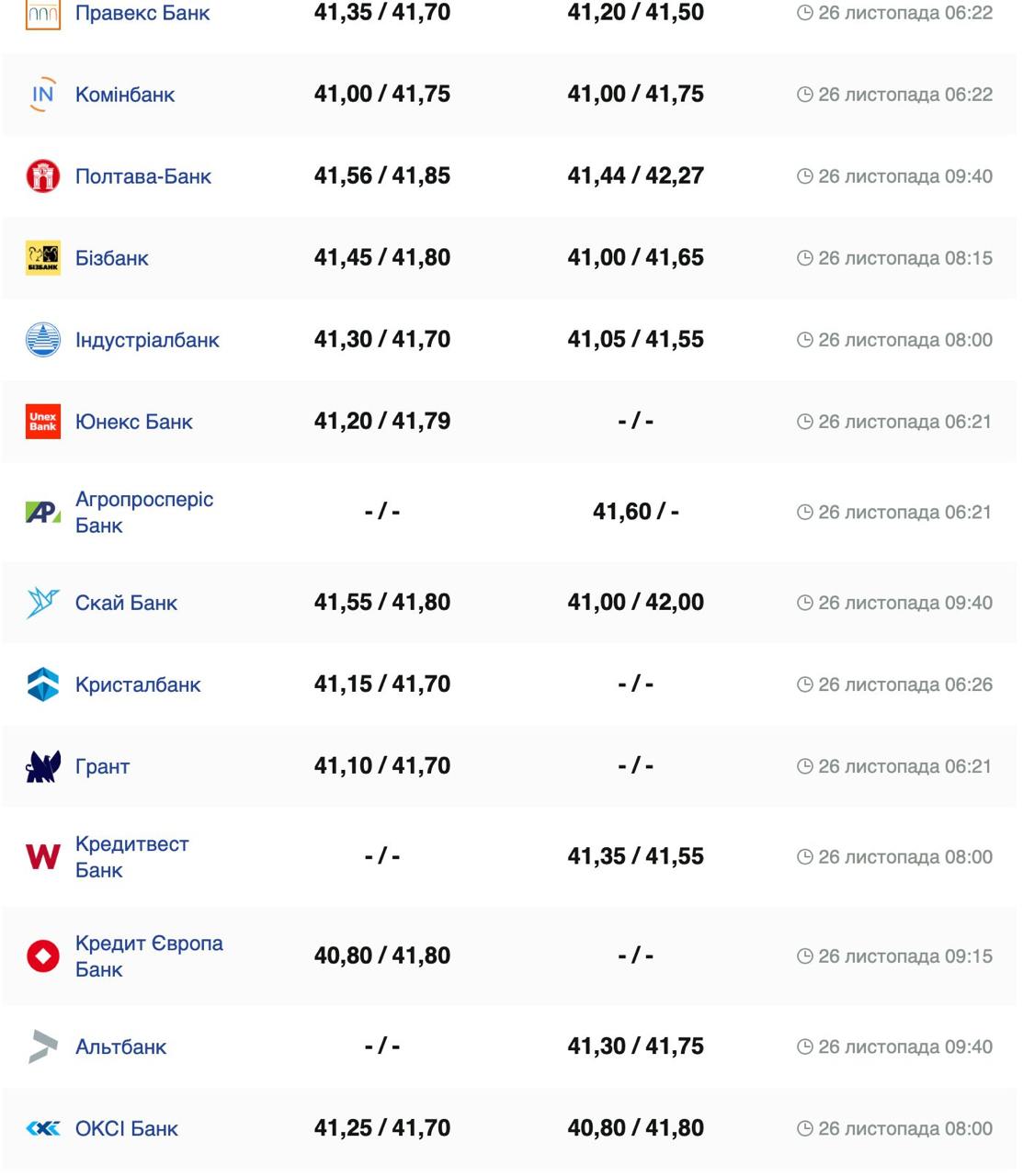Open the Комінбанк bank page link

(x=125, y=95)
